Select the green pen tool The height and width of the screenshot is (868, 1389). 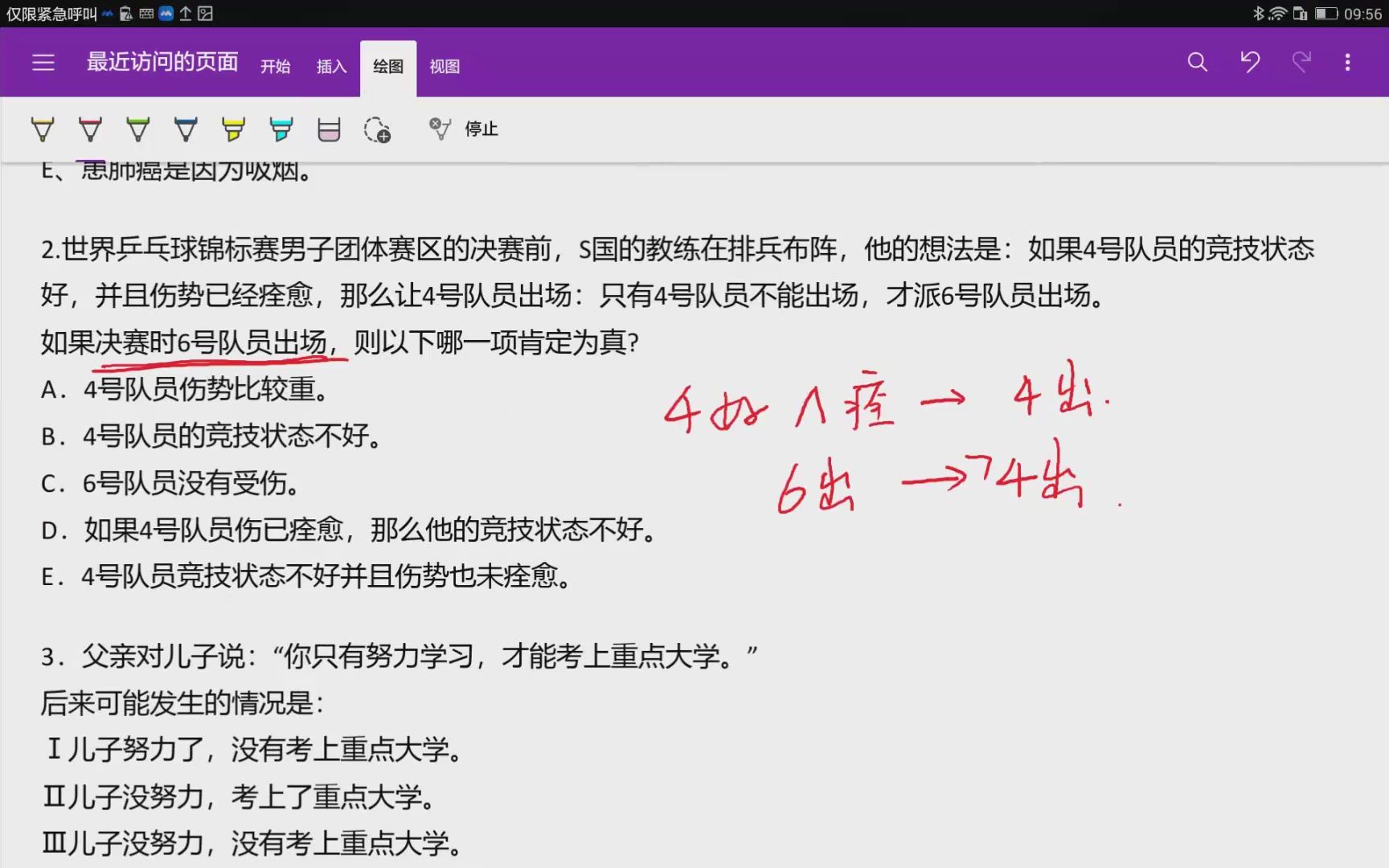point(138,129)
